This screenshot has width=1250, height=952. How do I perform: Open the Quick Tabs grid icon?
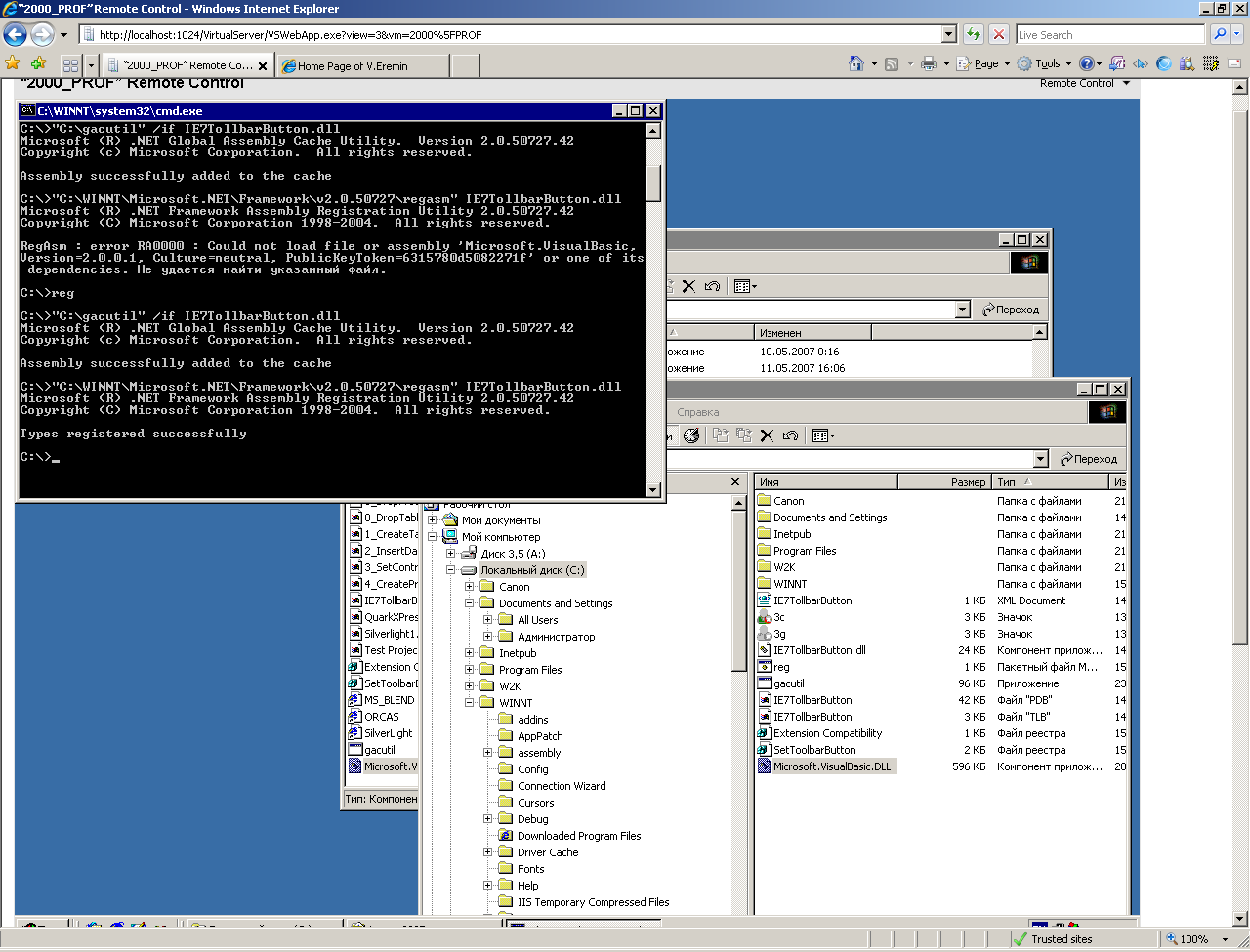click(x=70, y=65)
